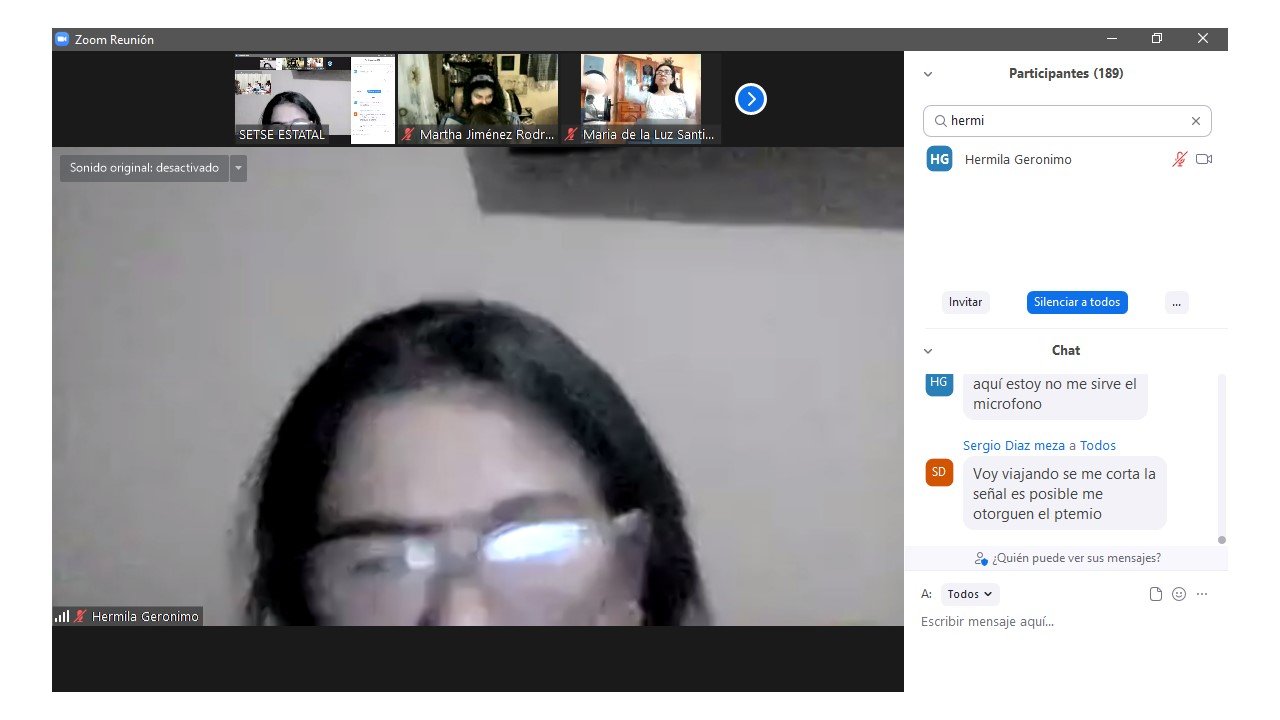1280x720 pixels.
Task: Select Maria de la Luz Santi... thumbnail
Action: (x=641, y=99)
